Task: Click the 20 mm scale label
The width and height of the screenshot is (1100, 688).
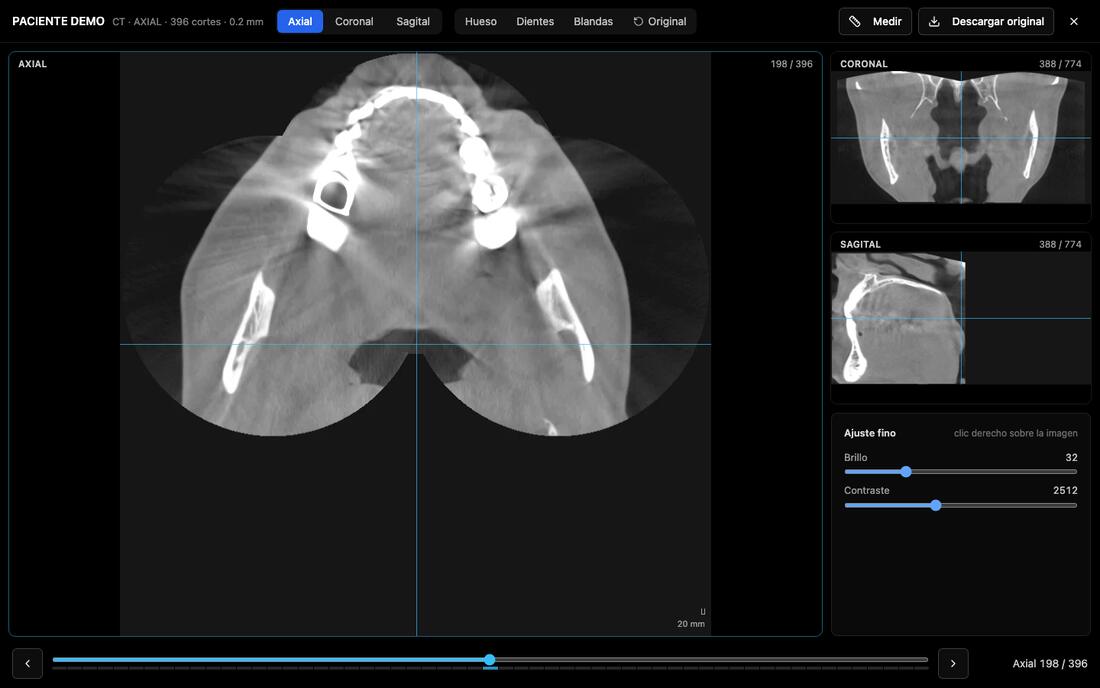Action: click(x=691, y=624)
